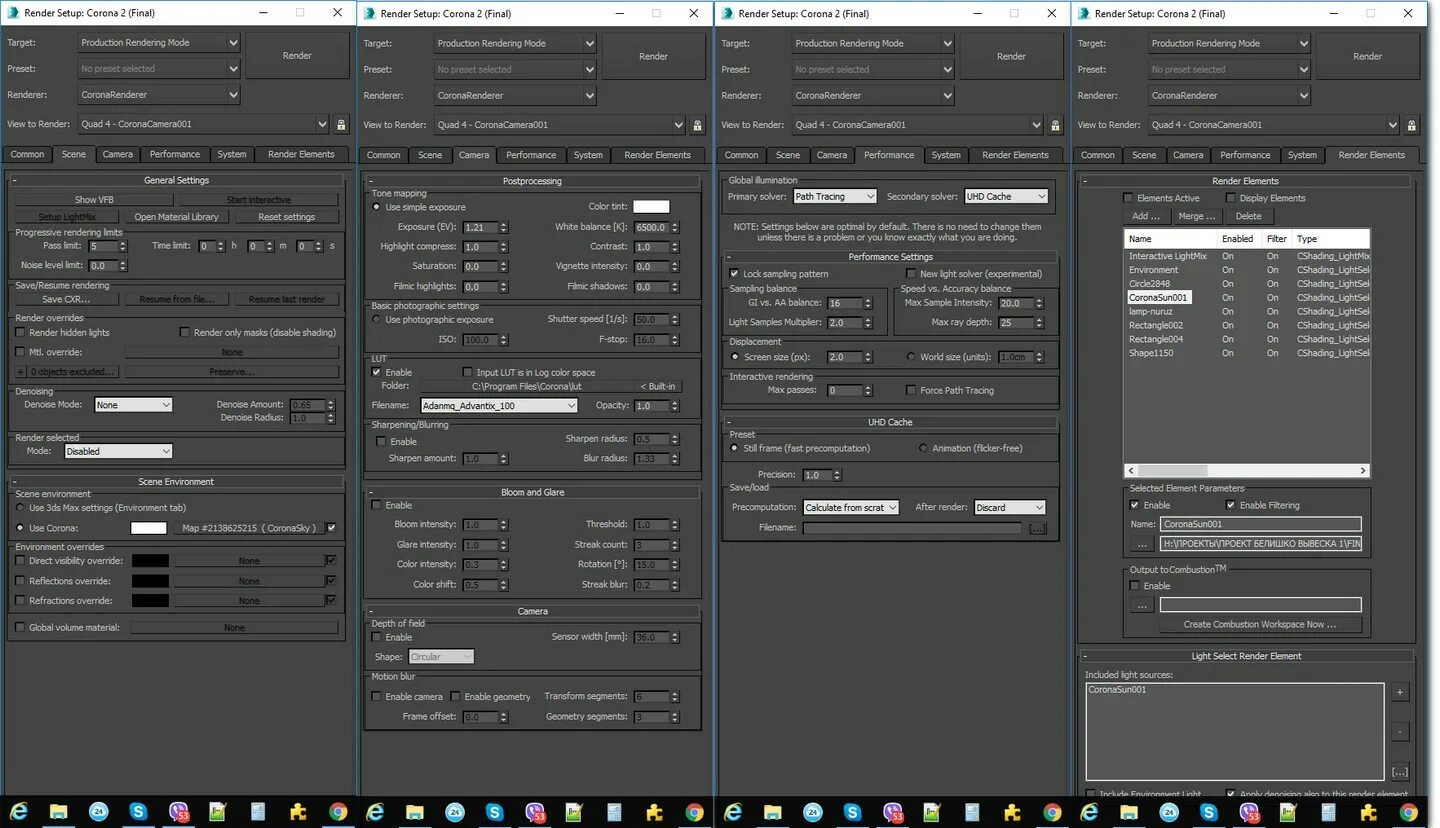Click Create Combustion Workspace Now
The height and width of the screenshot is (828, 1440).
[x=1259, y=624]
